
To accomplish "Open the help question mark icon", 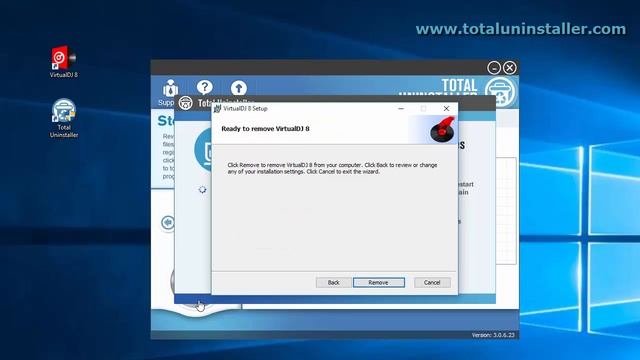I will (x=204, y=87).
